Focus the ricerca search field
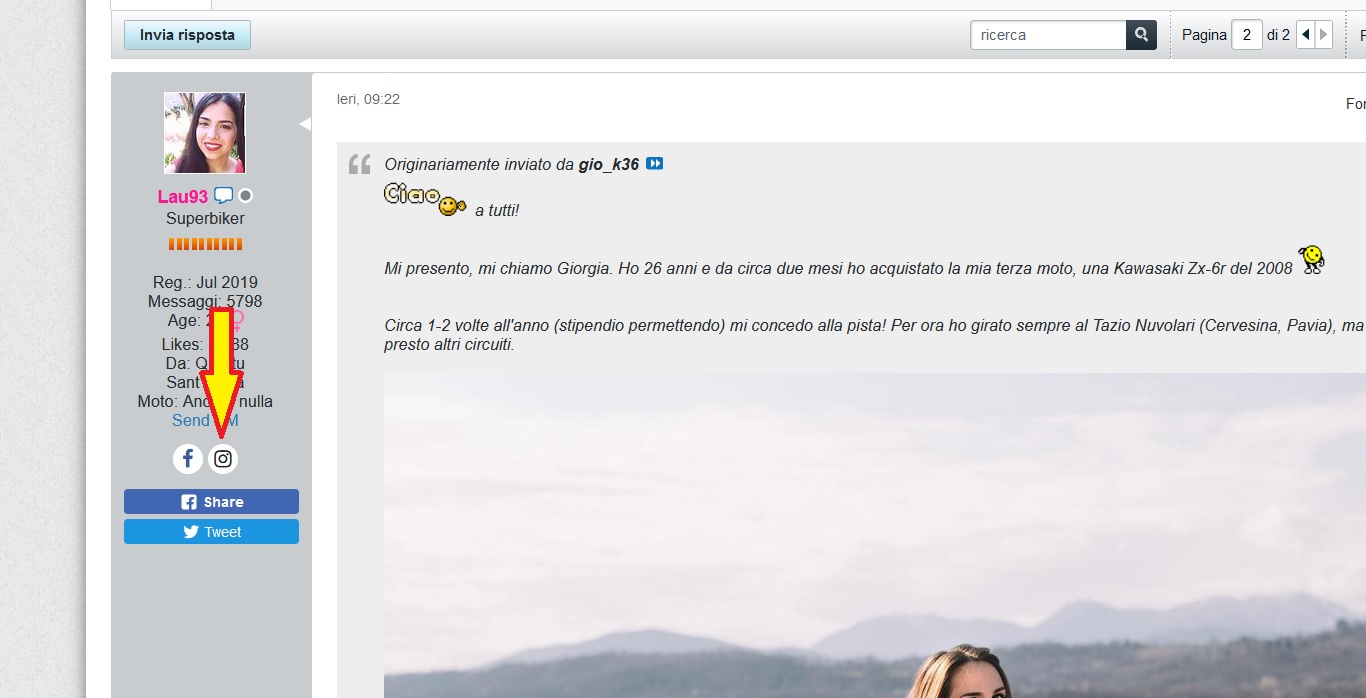1366x698 pixels. tap(1048, 35)
